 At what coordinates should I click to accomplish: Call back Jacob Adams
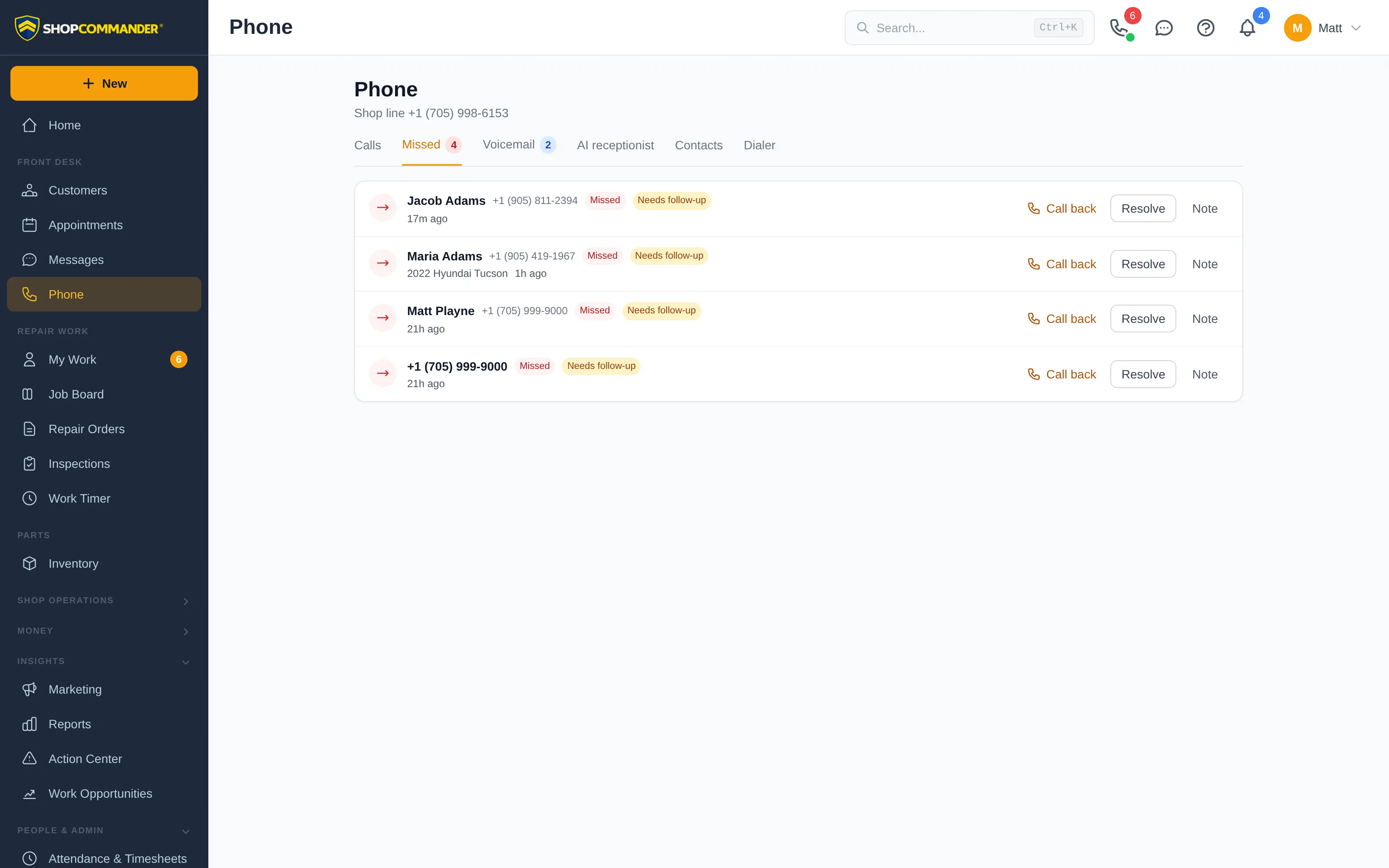(x=1061, y=208)
